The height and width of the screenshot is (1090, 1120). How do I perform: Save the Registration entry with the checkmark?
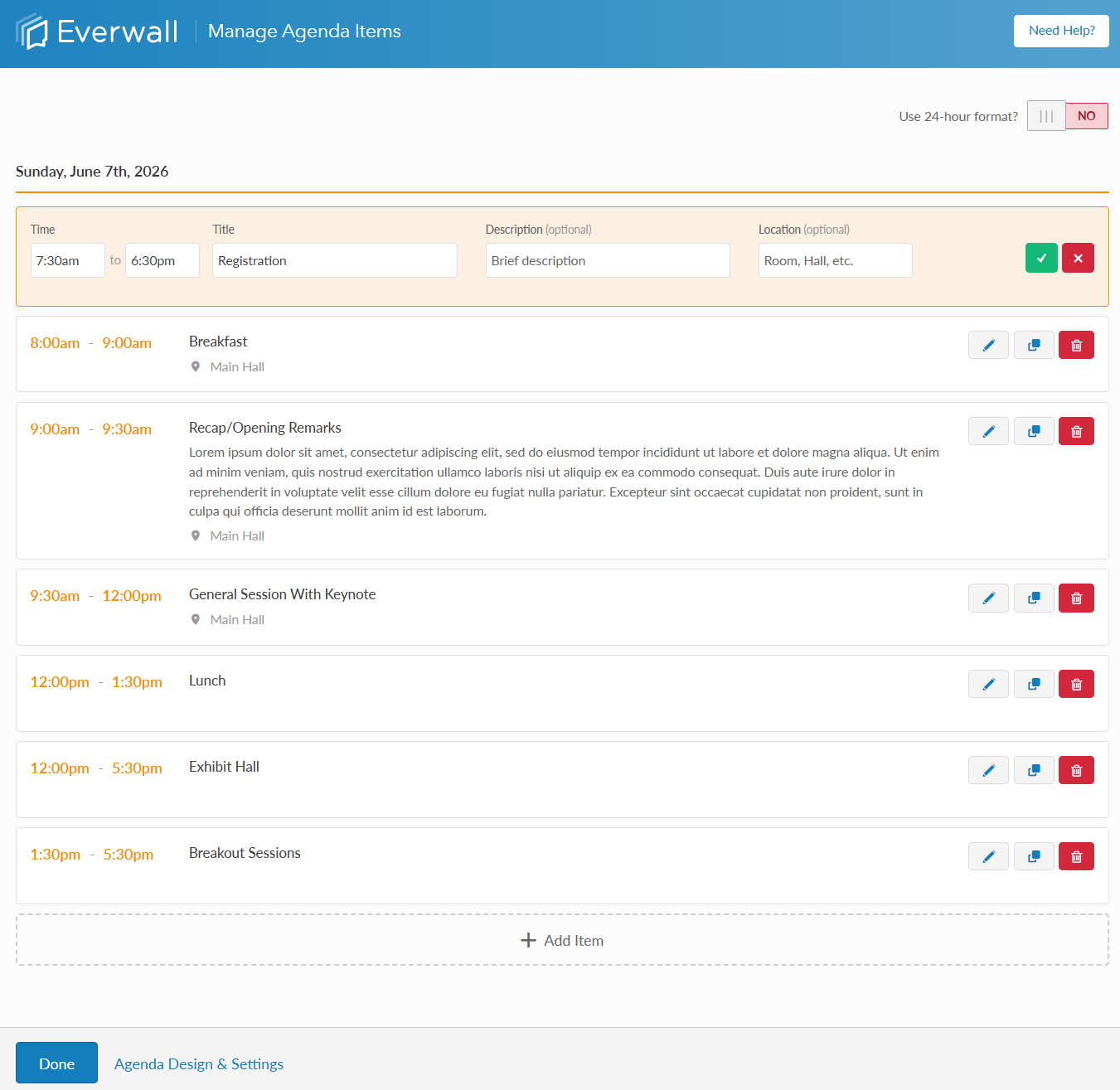[x=1041, y=258]
